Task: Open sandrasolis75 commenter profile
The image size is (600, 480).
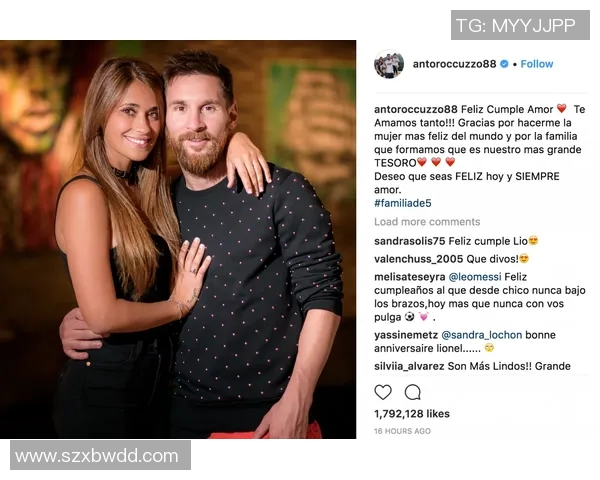Action: (x=409, y=241)
